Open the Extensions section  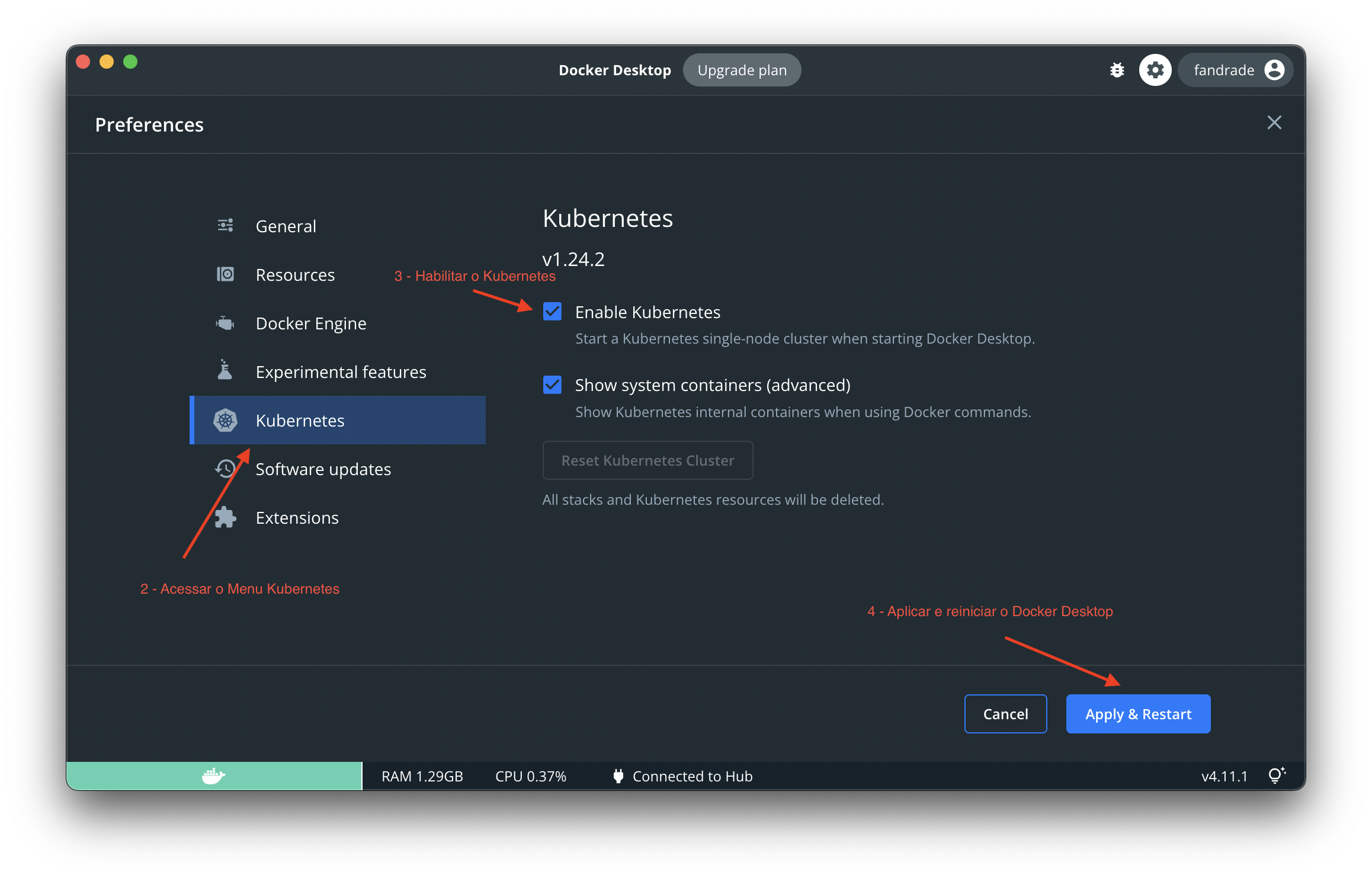coord(338,518)
